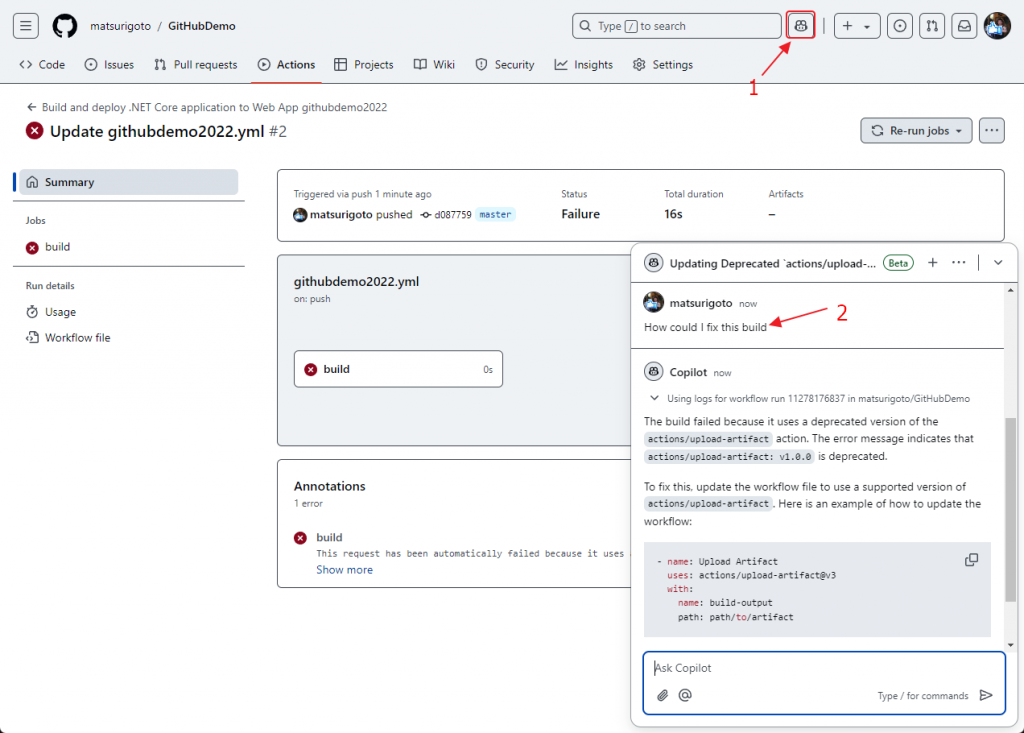Viewport: 1024px width, 733px height.
Task: Send the Copilot message arrow
Action: (986, 695)
